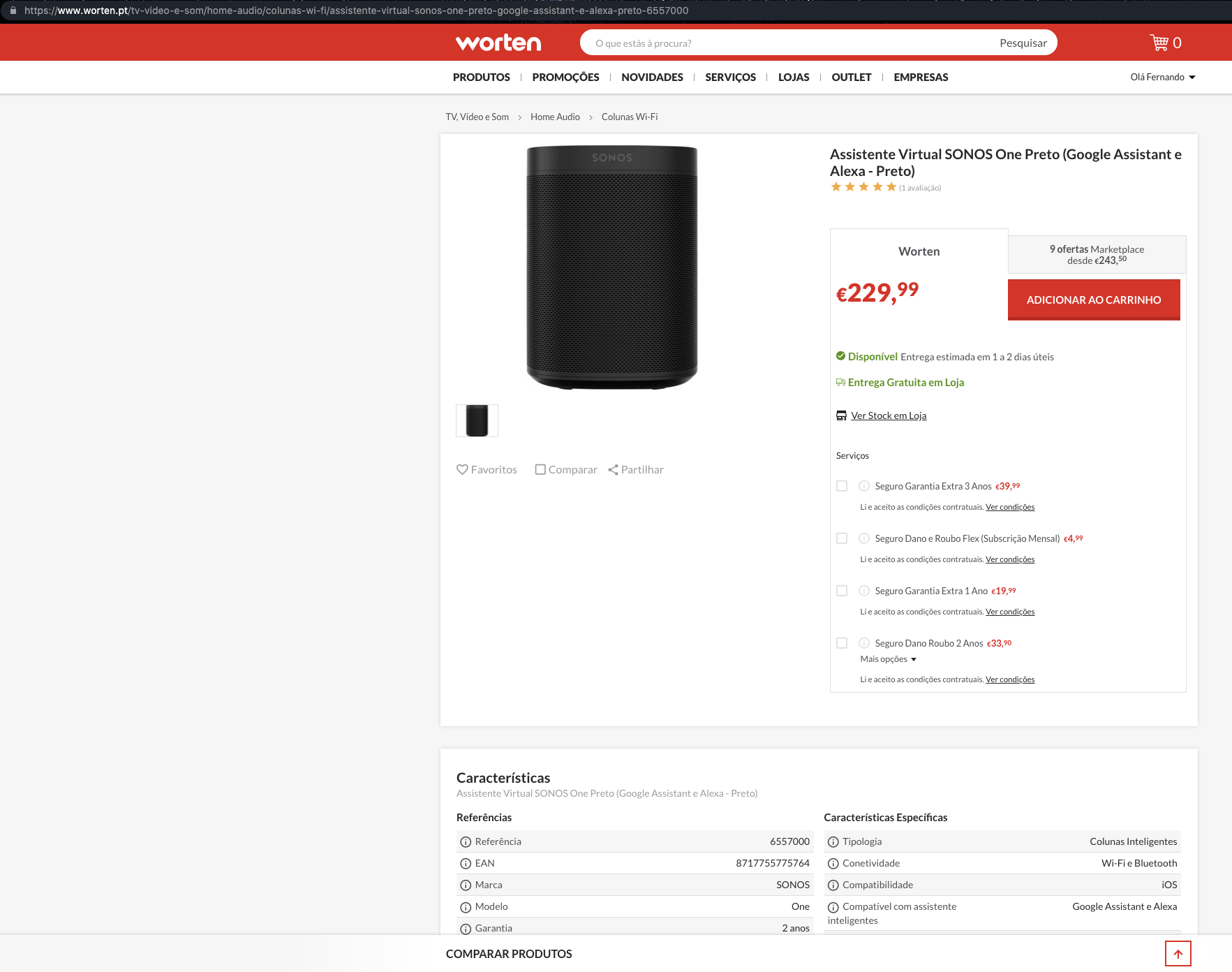Click the EAN value 8717755775764

[x=773, y=864]
